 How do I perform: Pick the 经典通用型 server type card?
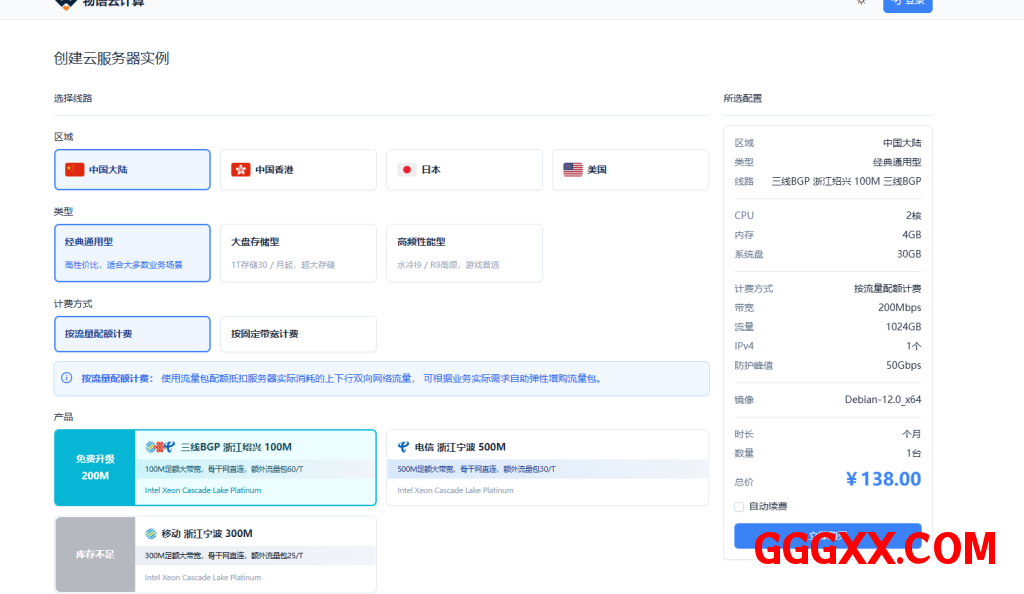click(x=132, y=253)
